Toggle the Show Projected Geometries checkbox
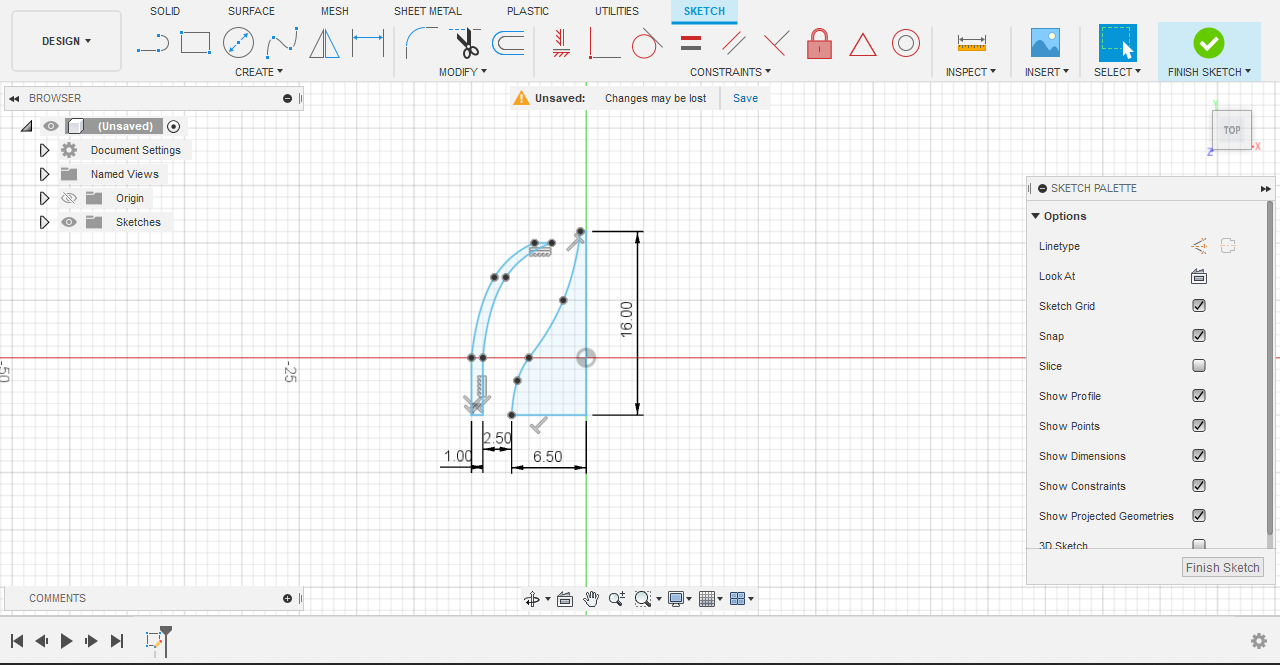Screen dimensions: 1280x665 coord(1199,516)
